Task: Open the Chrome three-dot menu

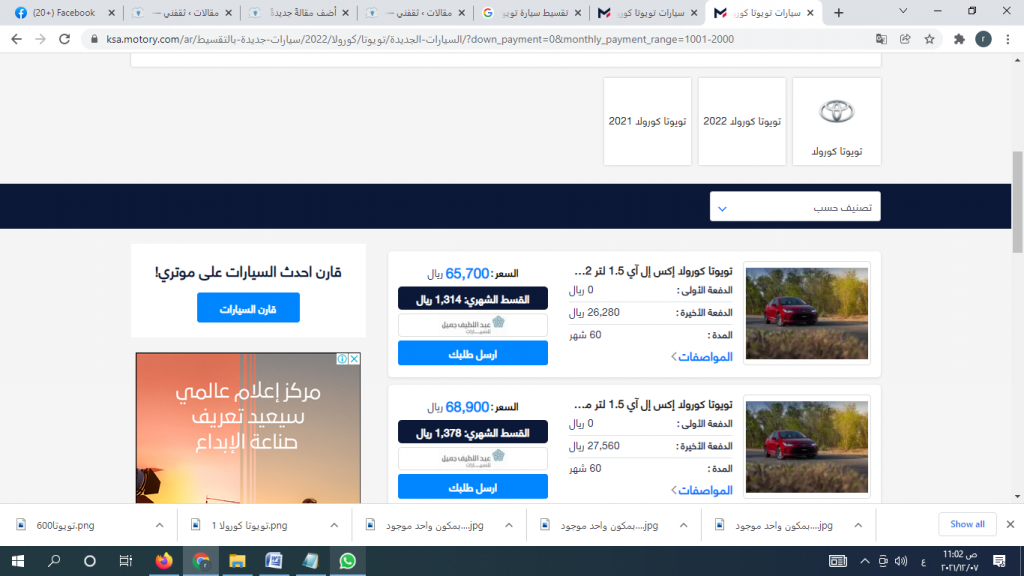Action: pos(1008,39)
